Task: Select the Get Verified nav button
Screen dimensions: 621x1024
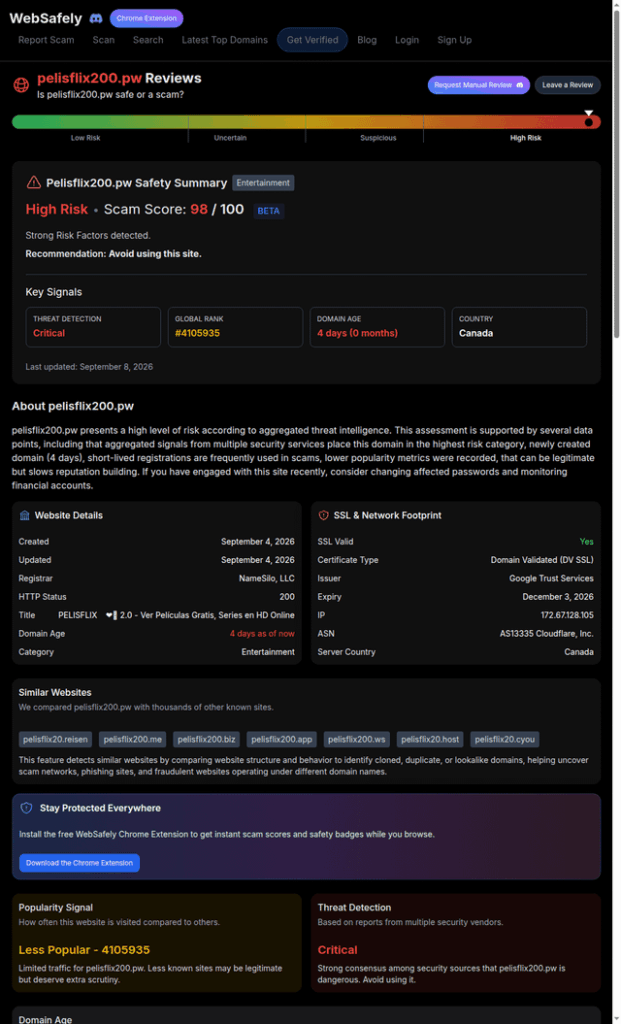Action: pos(312,40)
